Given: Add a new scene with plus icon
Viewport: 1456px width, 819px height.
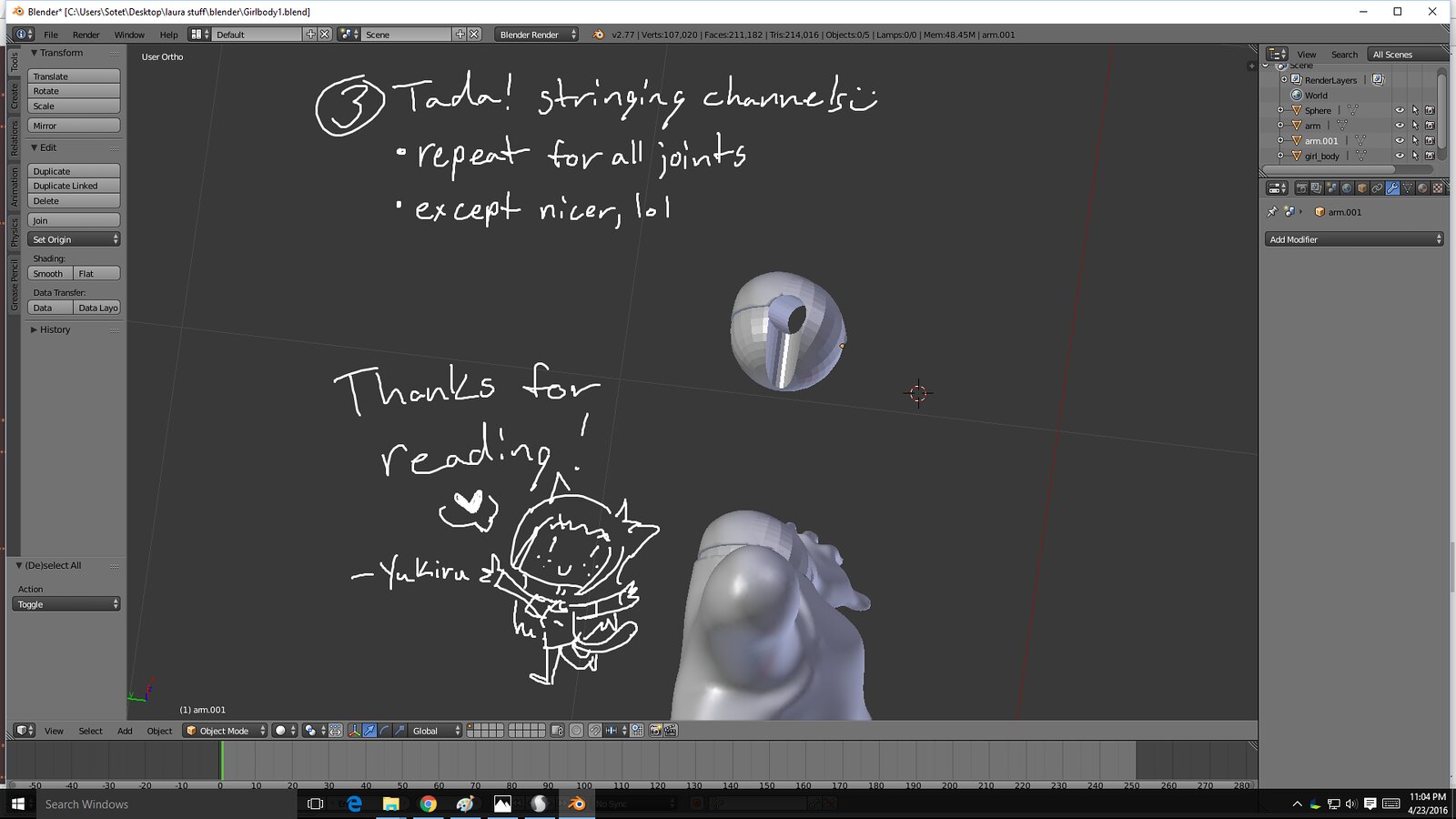Looking at the screenshot, I should coord(460,35).
